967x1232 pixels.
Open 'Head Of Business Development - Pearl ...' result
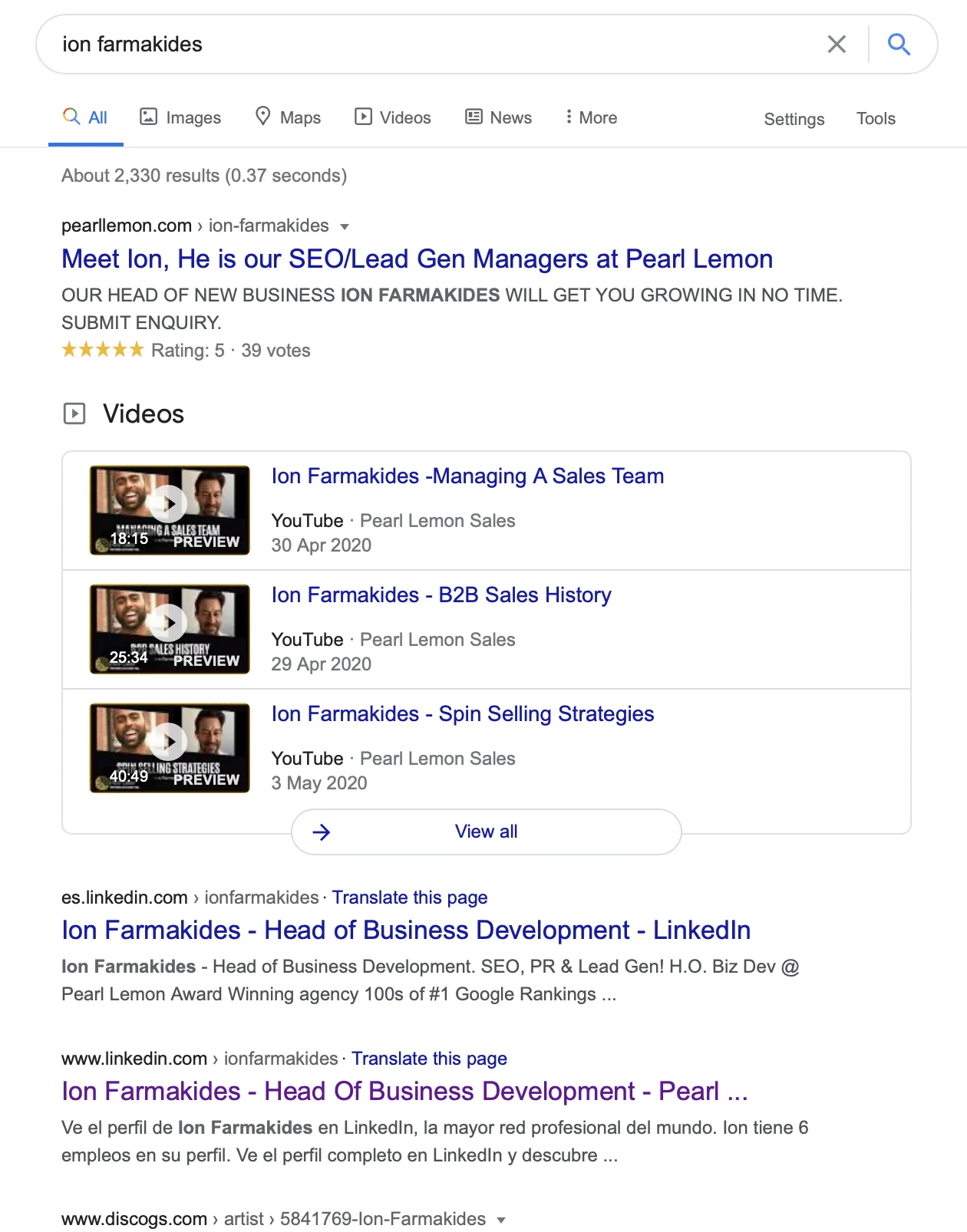[x=404, y=1092]
